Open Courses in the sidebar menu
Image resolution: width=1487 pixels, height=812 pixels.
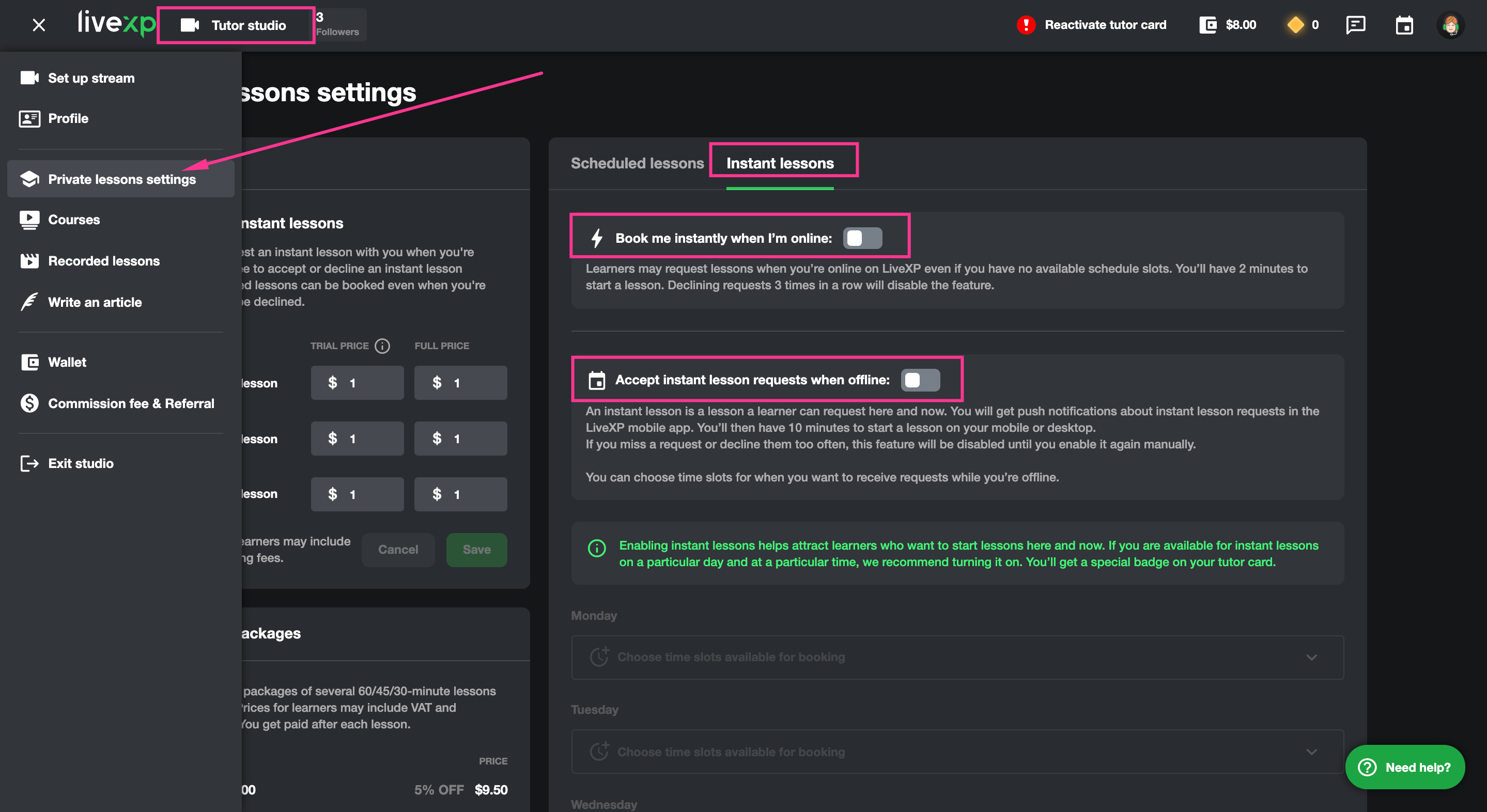coord(74,220)
